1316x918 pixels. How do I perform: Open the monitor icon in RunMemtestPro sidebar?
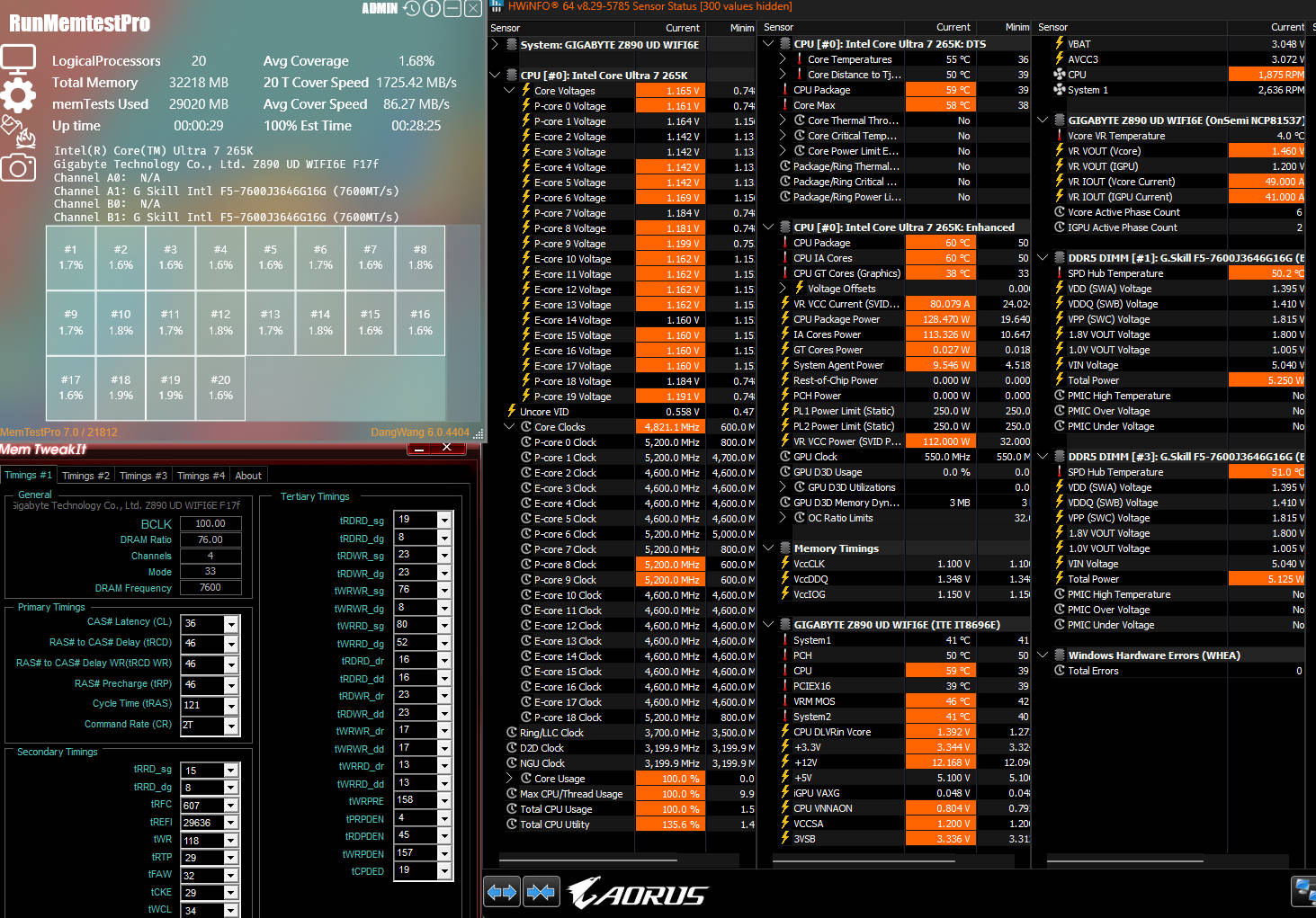click(x=19, y=58)
